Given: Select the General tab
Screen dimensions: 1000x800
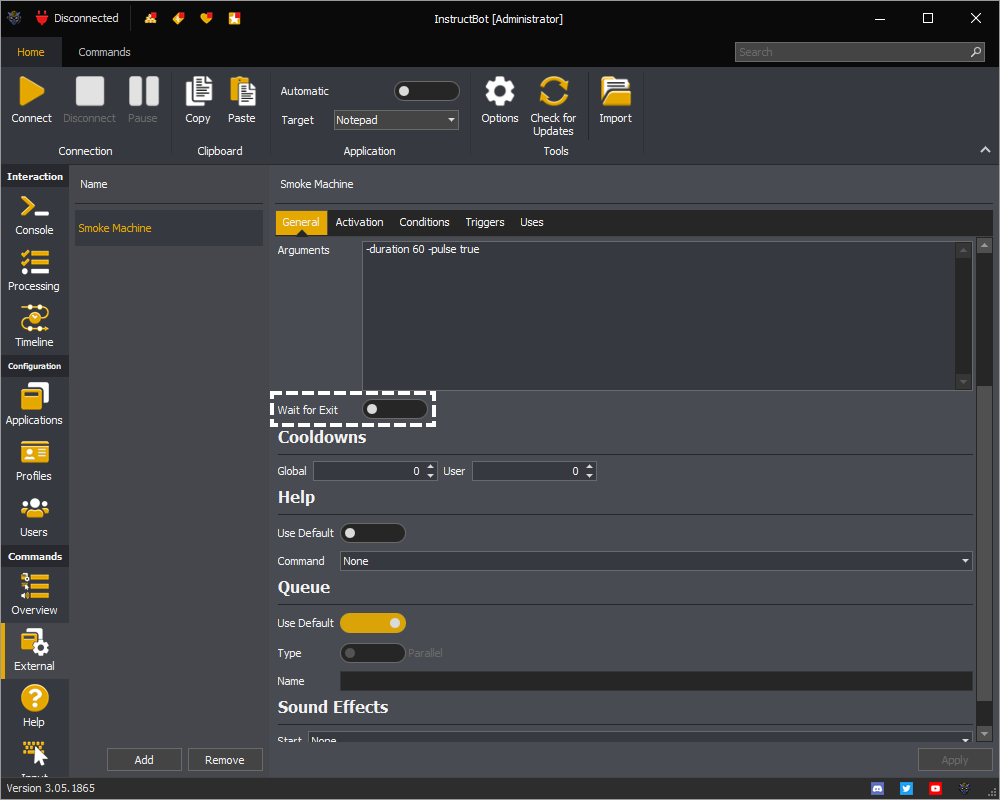Looking at the screenshot, I should (301, 222).
